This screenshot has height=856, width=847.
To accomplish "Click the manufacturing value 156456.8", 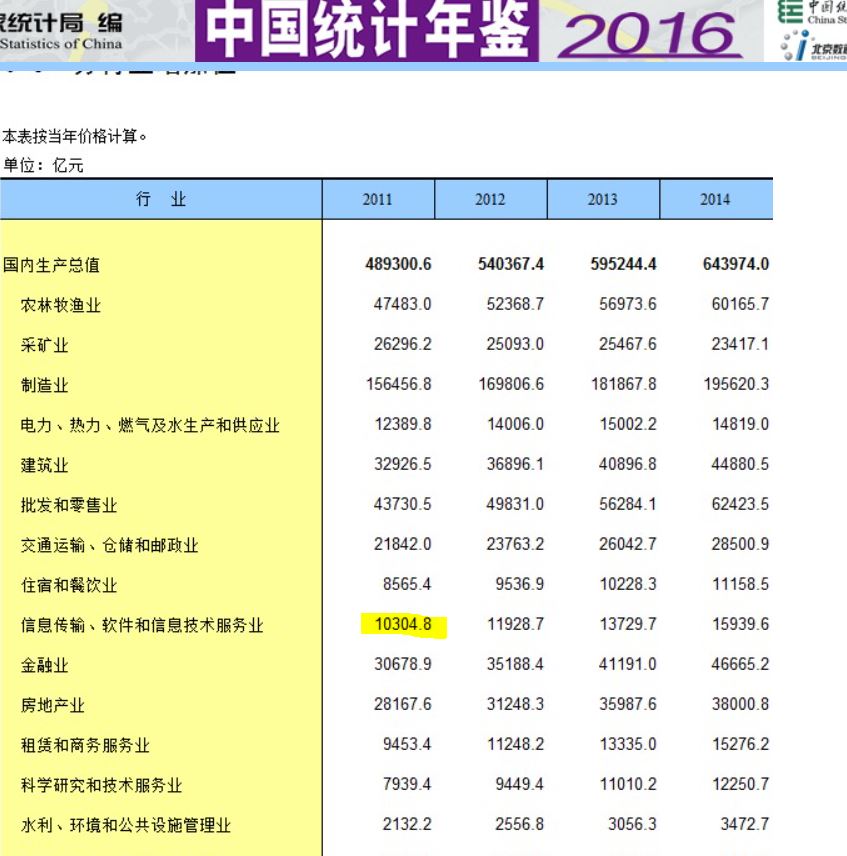I will (398, 384).
